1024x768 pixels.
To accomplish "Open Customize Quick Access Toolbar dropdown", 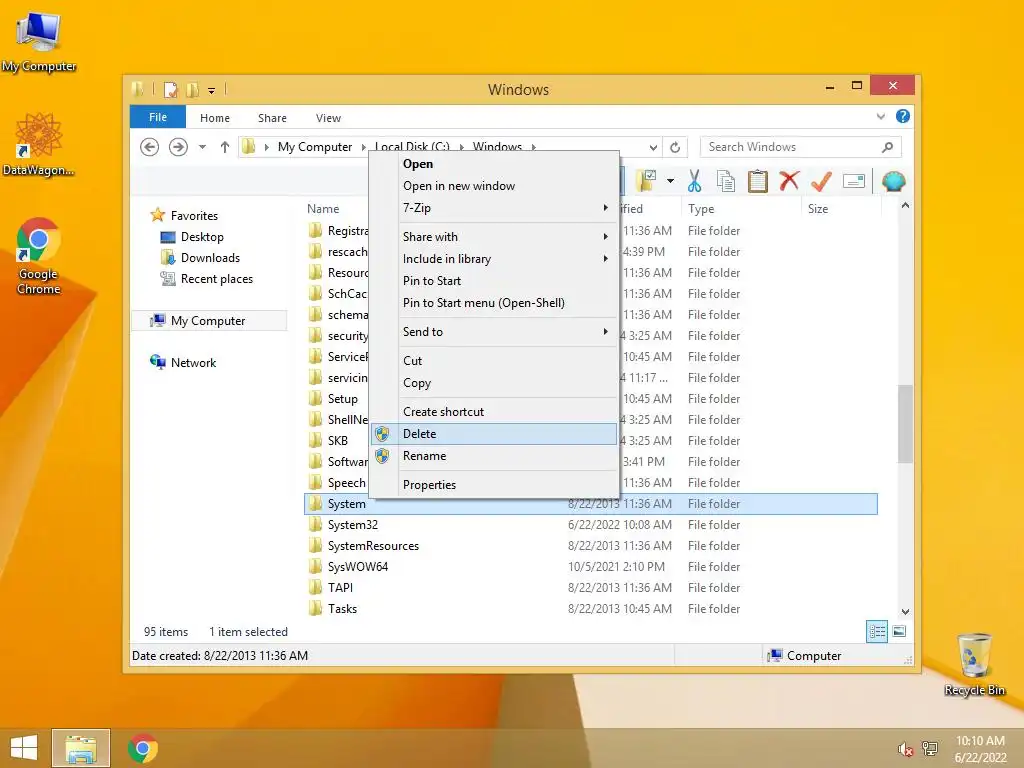I will click(212, 90).
